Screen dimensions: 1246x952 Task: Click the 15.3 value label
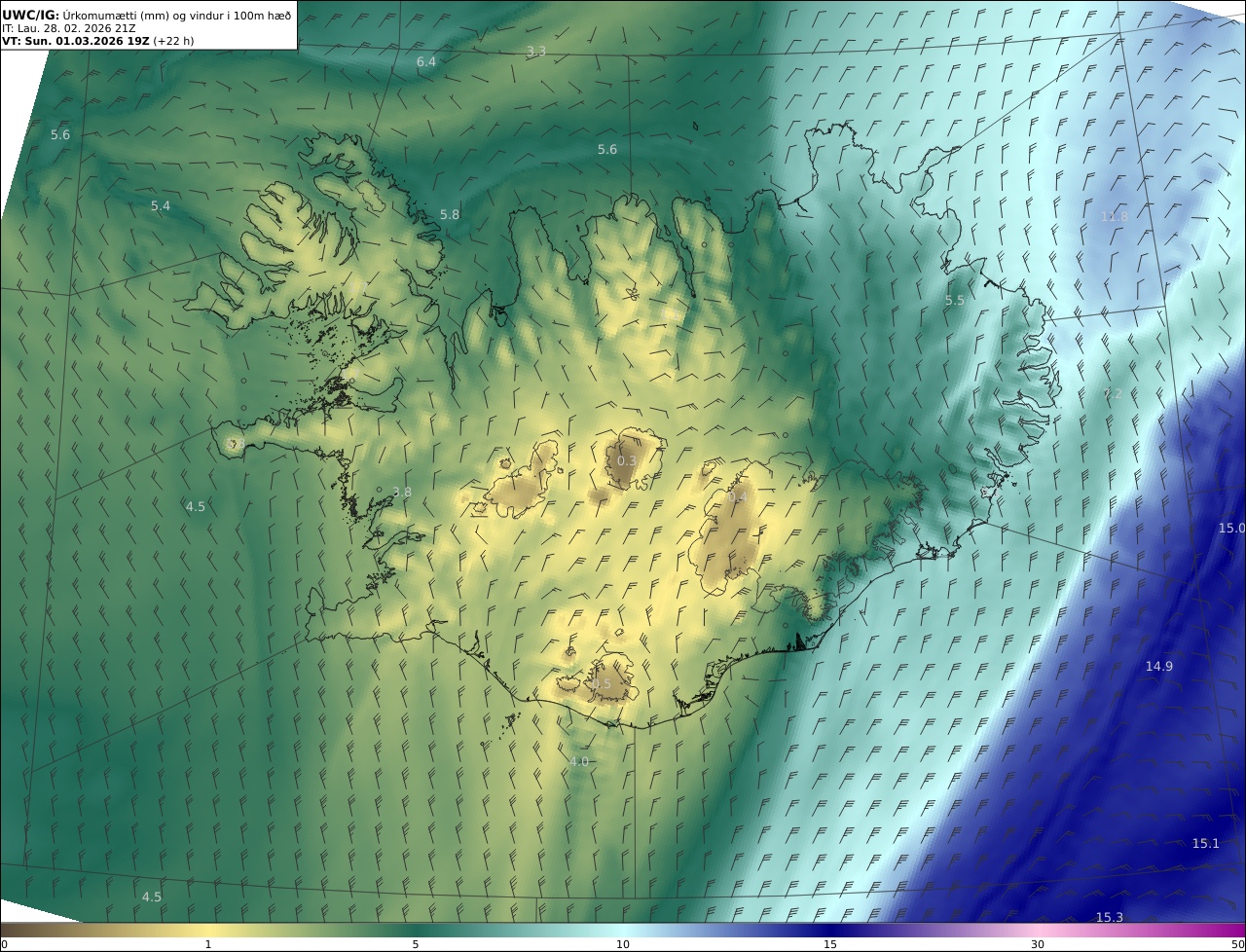[1109, 917]
